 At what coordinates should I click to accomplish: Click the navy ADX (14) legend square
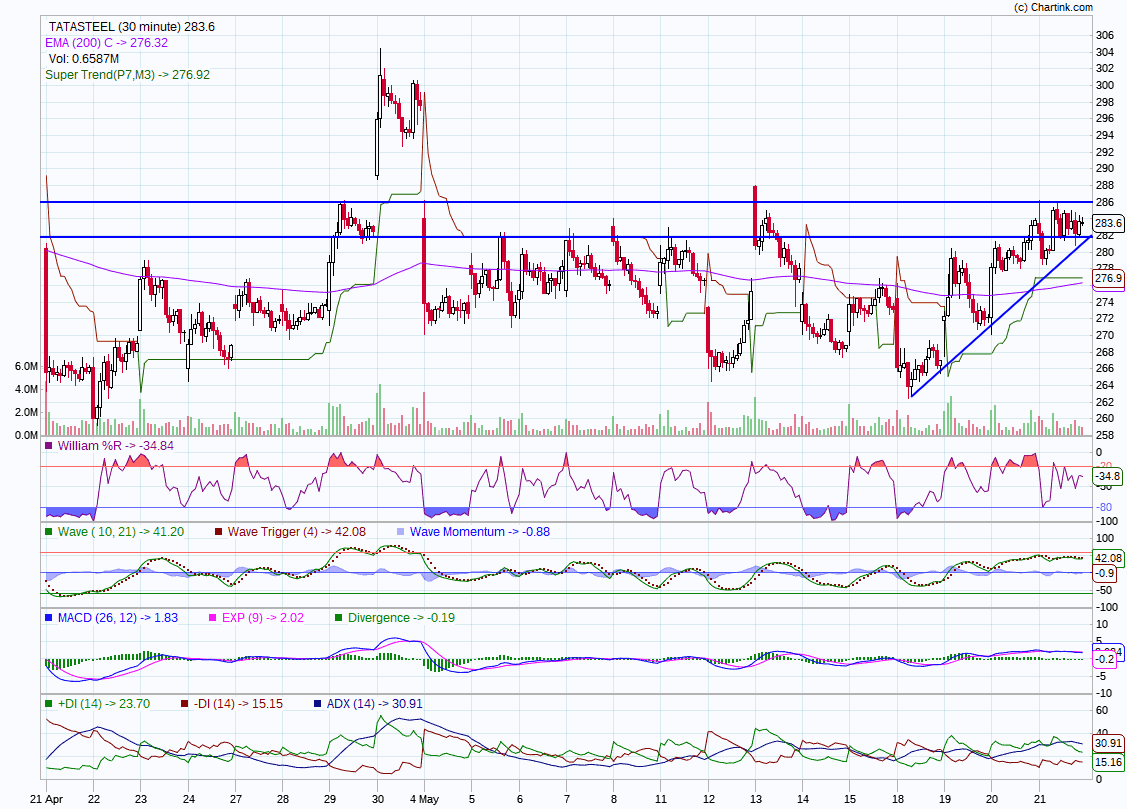tap(317, 704)
